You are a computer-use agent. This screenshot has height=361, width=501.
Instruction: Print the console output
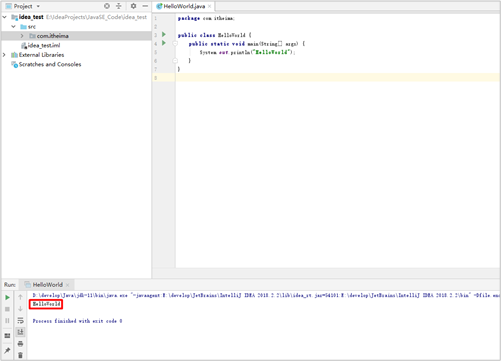click(20, 344)
